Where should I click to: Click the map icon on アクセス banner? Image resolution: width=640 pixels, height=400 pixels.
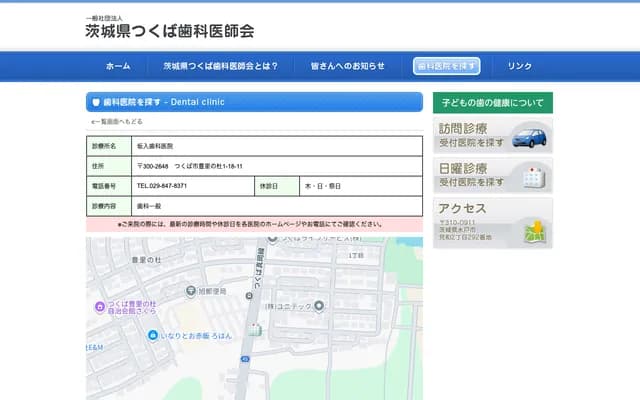(x=536, y=231)
